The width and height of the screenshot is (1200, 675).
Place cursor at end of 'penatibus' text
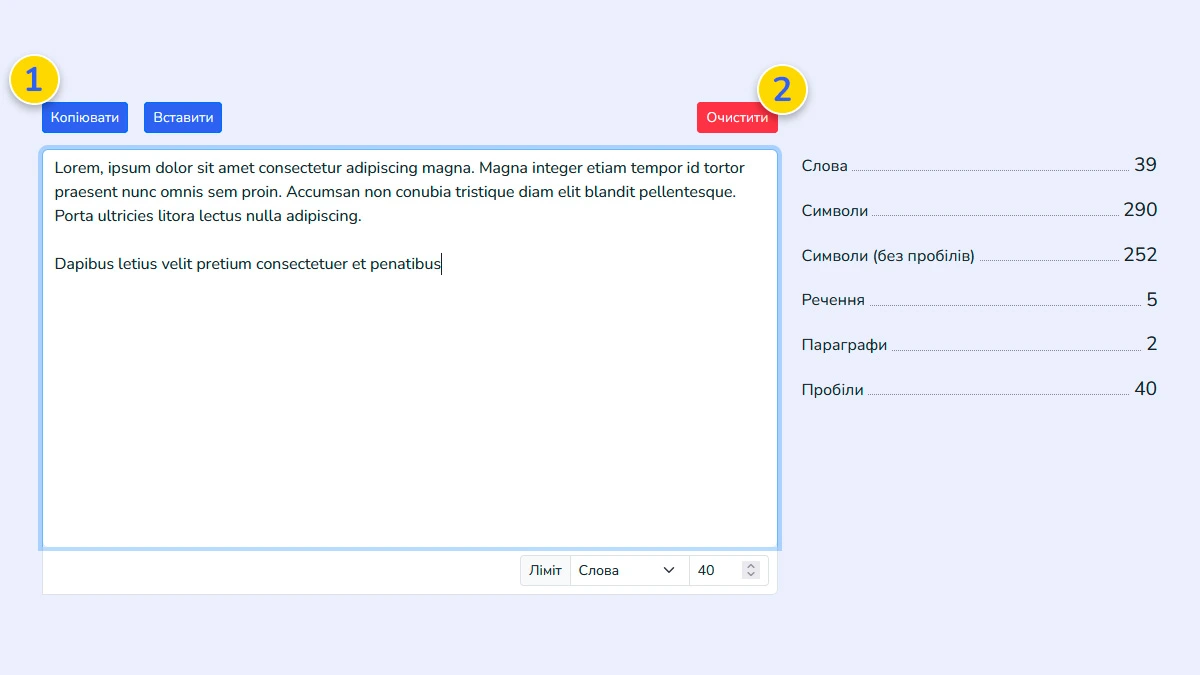pos(441,264)
